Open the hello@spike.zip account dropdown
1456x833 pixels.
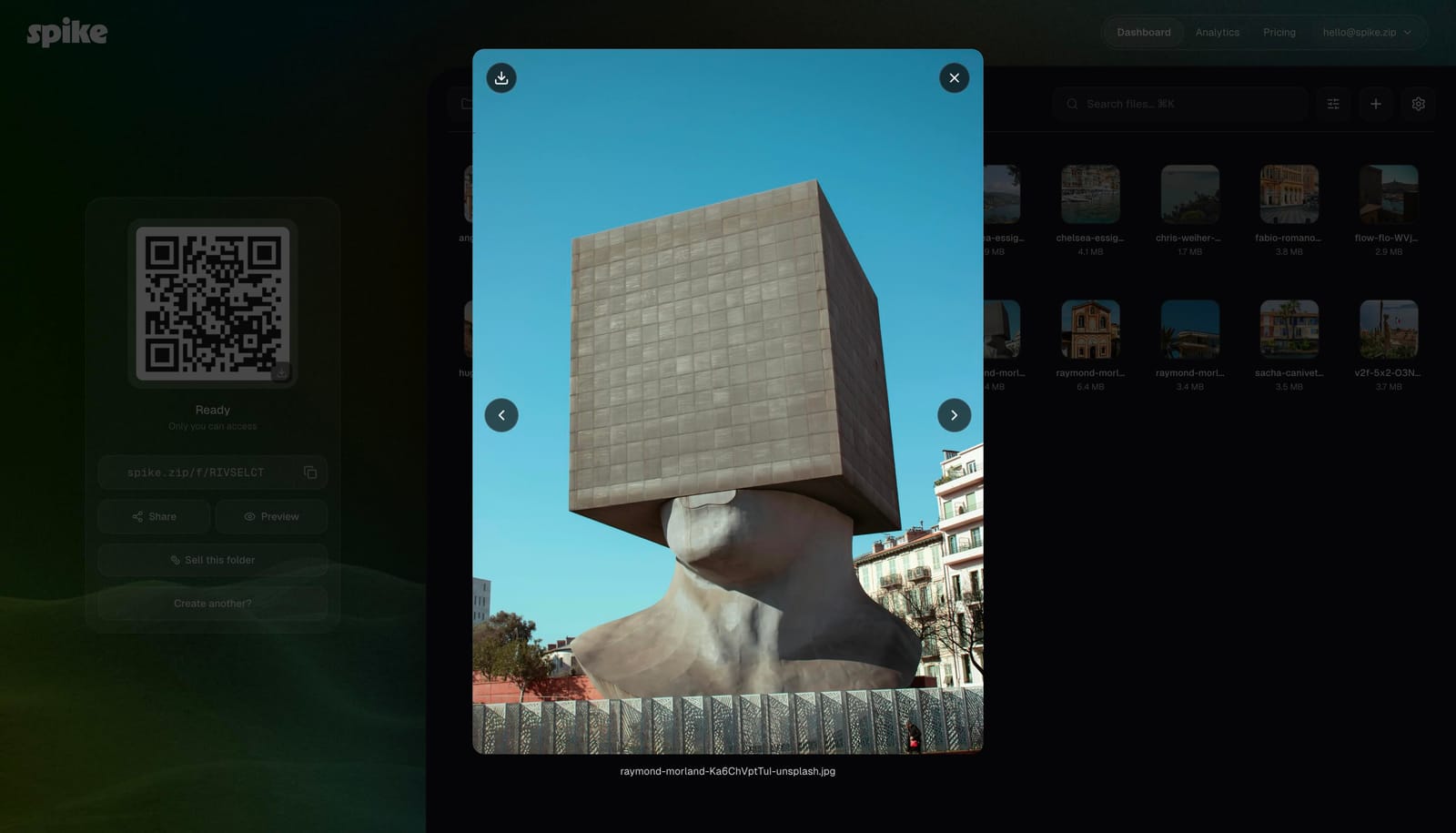(x=1367, y=33)
